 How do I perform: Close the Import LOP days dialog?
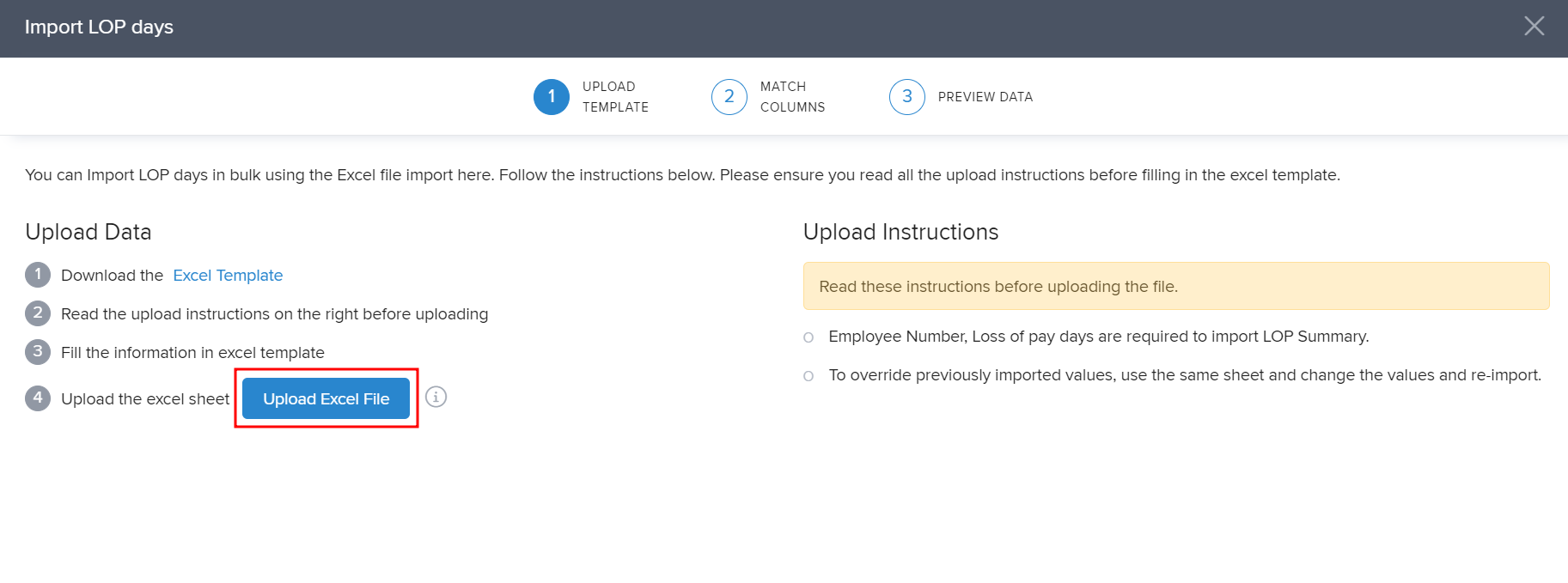pyautogui.click(x=1534, y=27)
